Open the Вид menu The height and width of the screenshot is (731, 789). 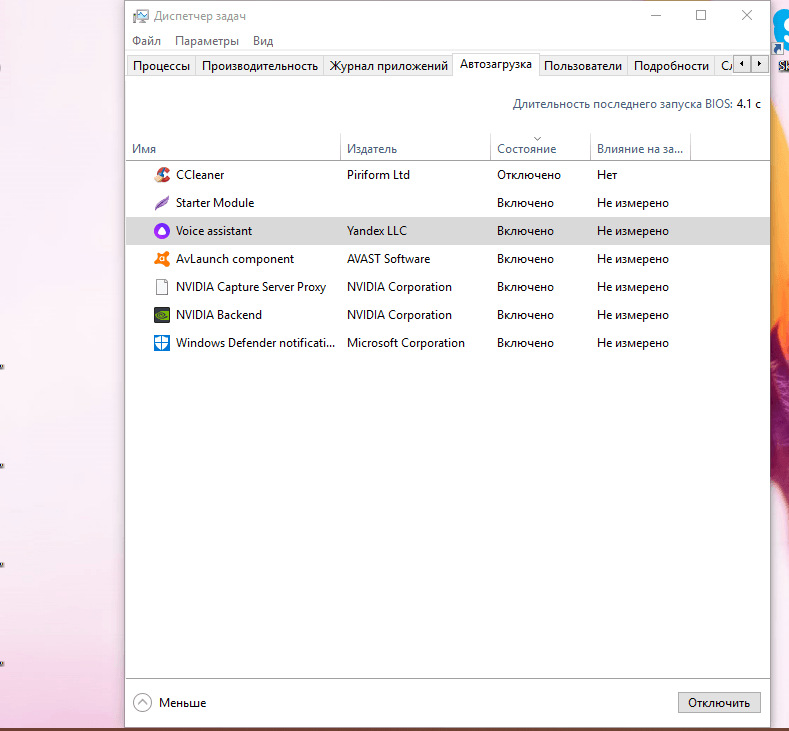click(263, 41)
